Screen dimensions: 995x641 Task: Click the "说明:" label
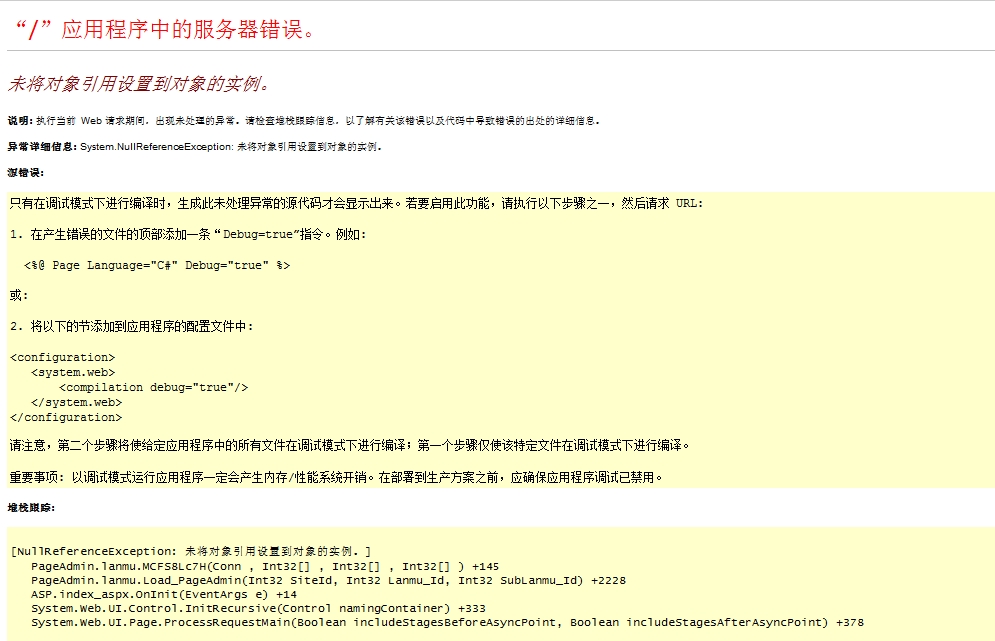click(x=19, y=120)
